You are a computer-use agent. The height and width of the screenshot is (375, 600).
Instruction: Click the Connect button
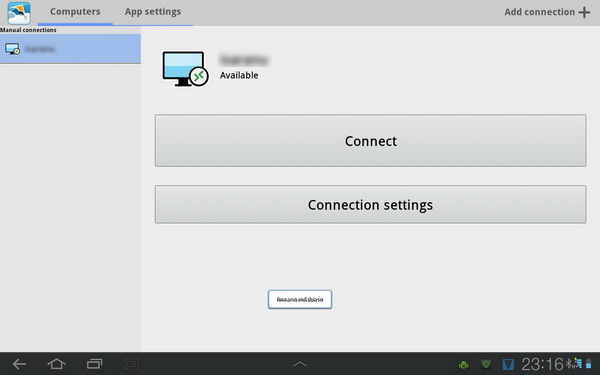370,140
